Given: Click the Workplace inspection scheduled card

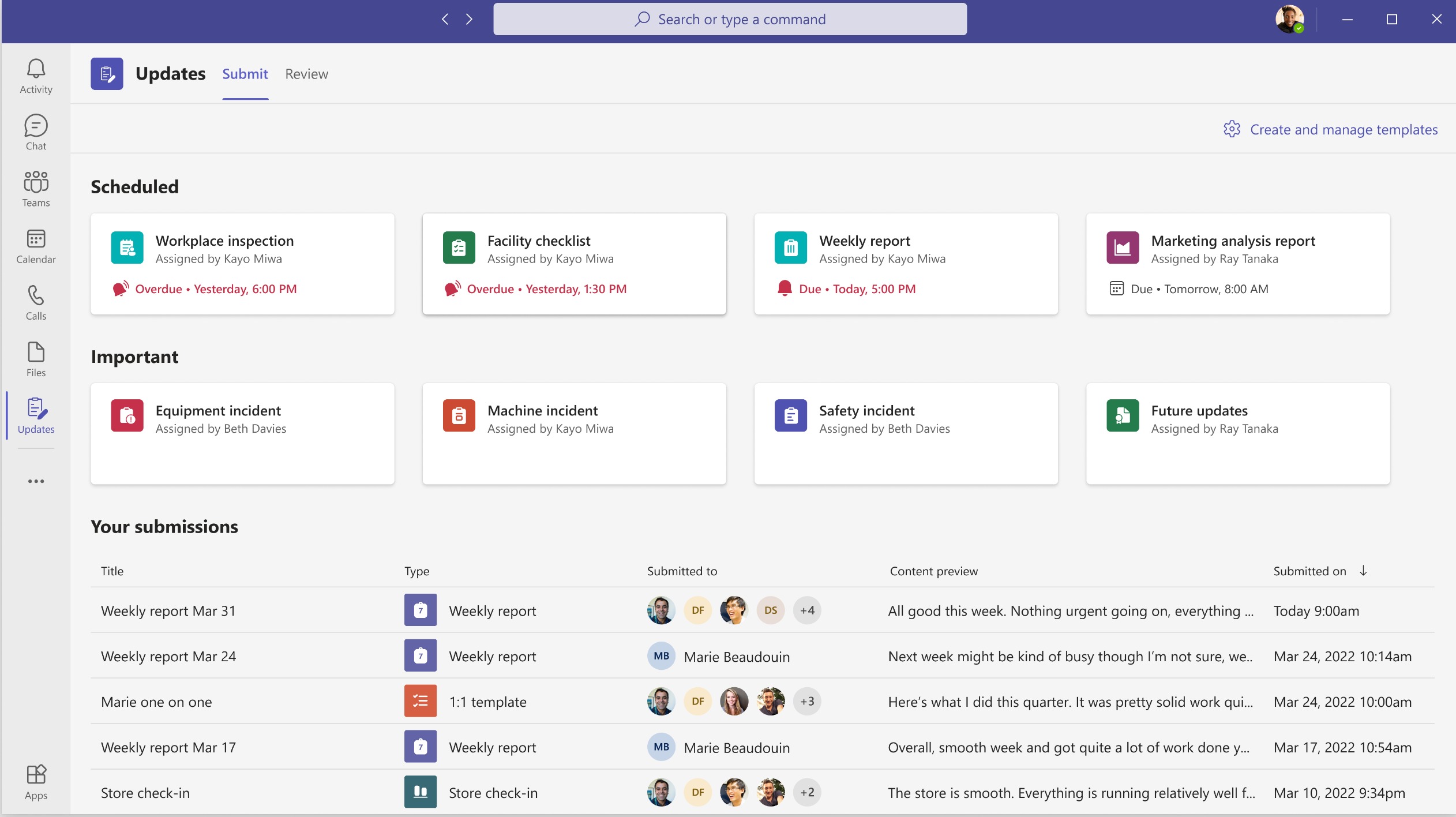Looking at the screenshot, I should point(242,263).
